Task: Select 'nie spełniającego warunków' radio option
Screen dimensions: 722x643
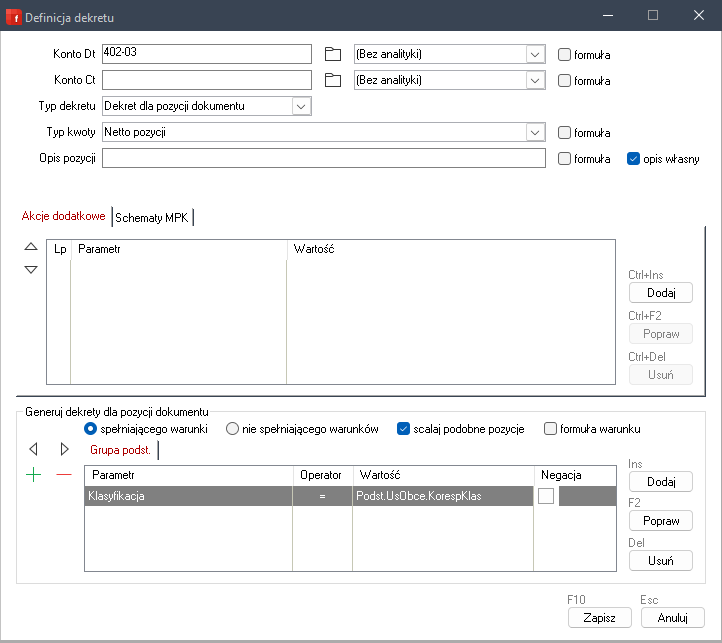Action: [x=233, y=429]
